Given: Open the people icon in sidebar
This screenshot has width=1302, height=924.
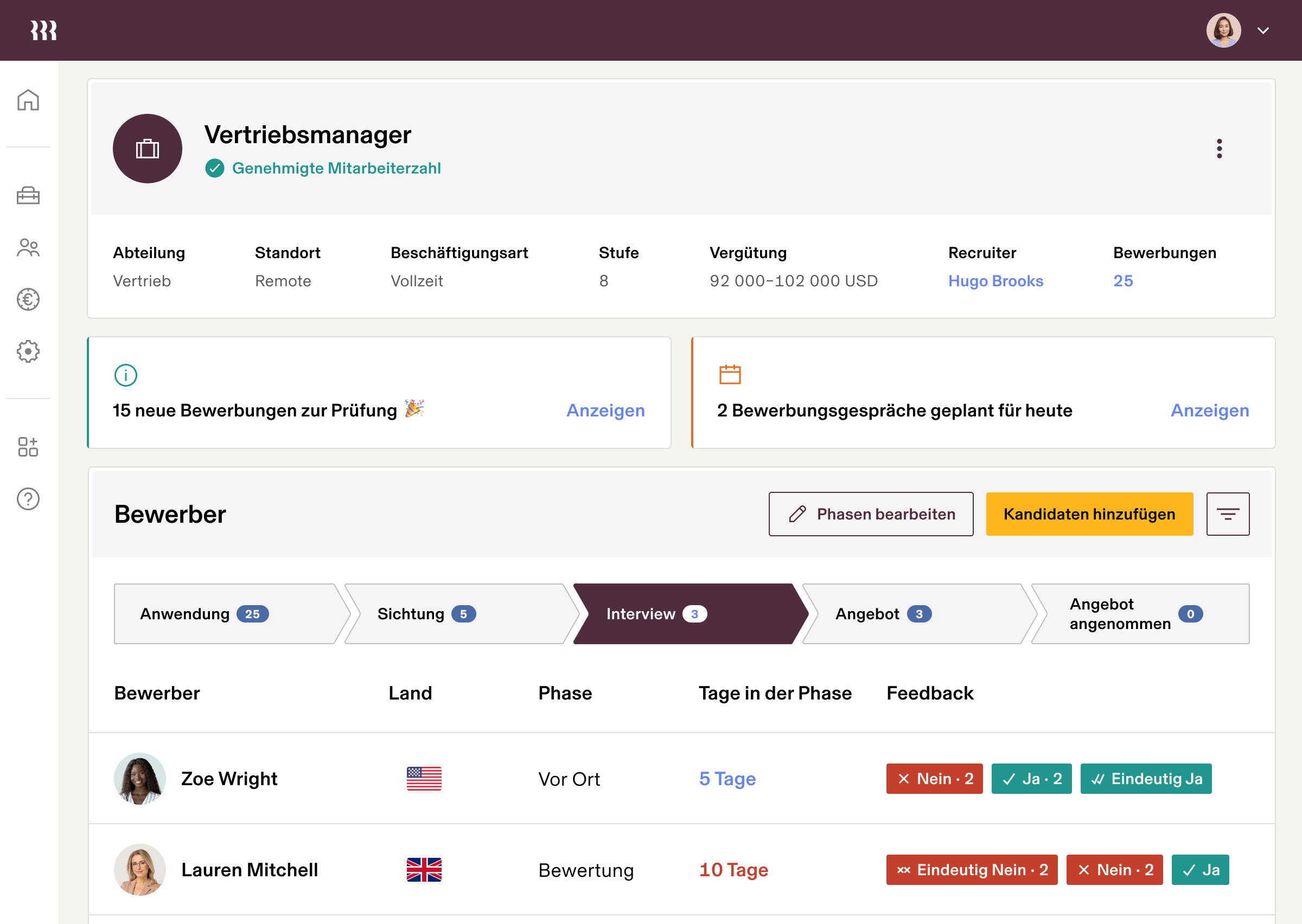Looking at the screenshot, I should tap(28, 247).
